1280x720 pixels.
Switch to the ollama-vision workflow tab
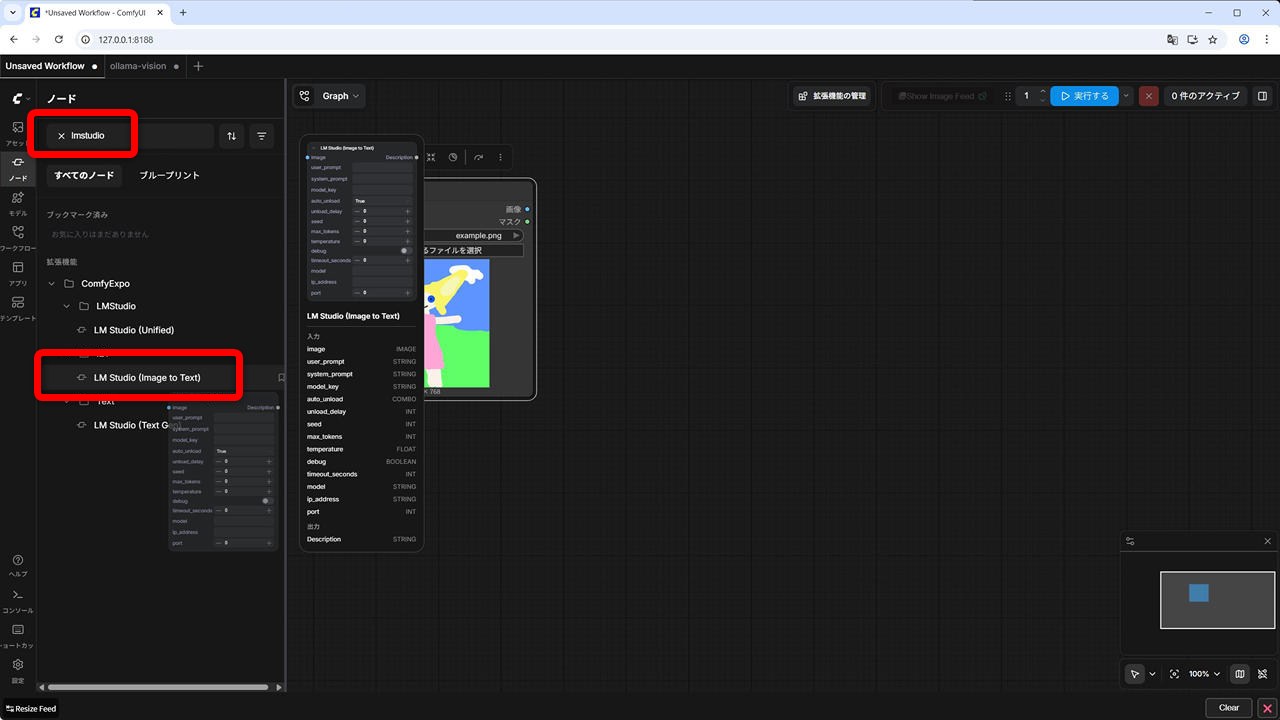(x=137, y=66)
